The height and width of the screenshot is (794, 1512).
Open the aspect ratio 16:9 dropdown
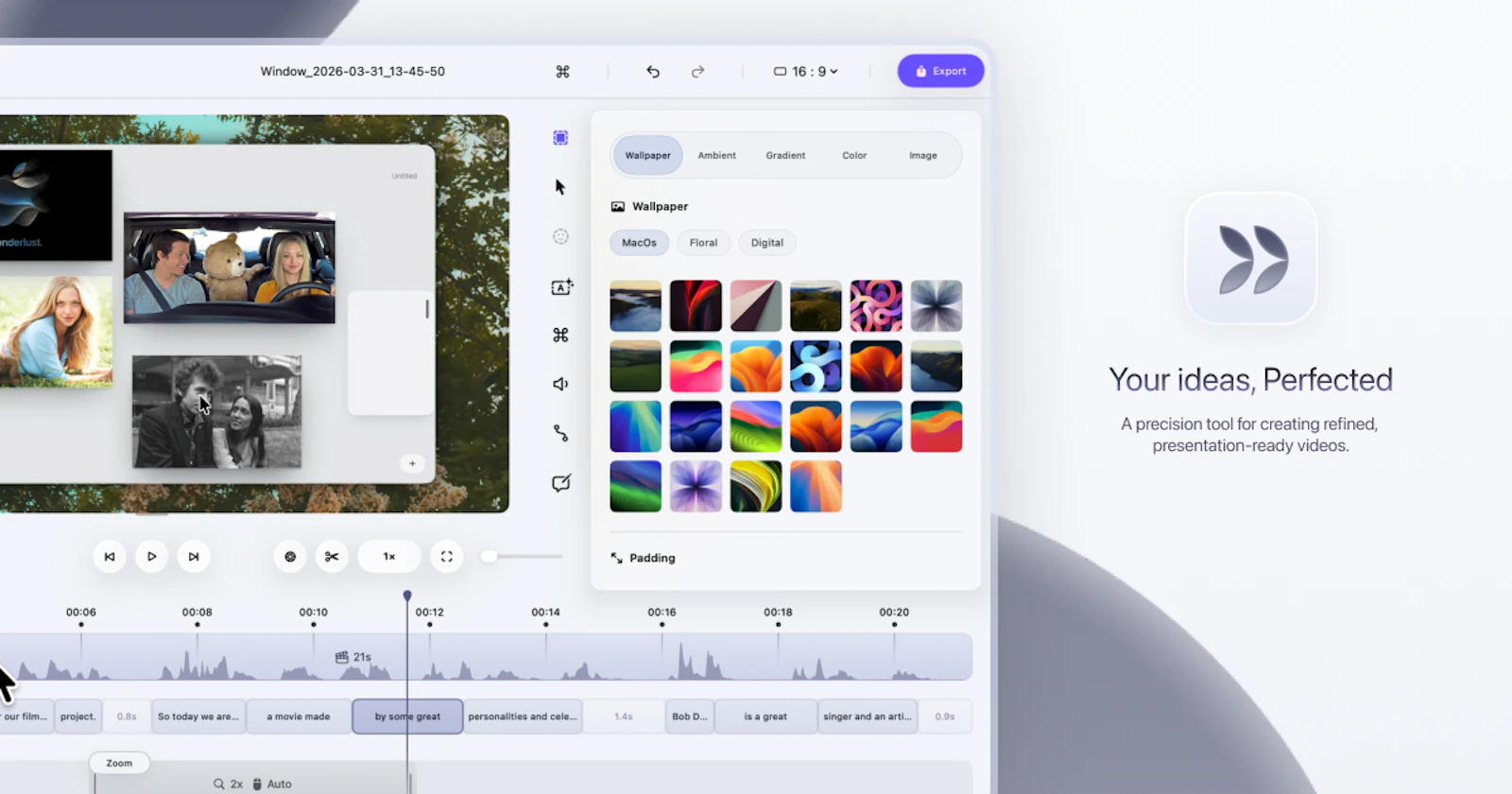pyautogui.click(x=806, y=72)
